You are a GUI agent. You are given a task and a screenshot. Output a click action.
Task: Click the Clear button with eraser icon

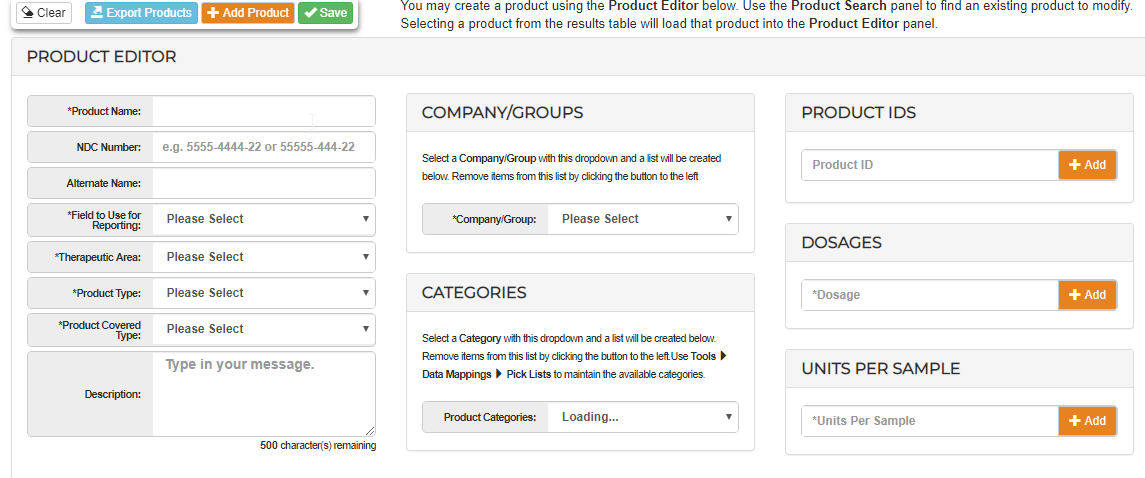[x=44, y=13]
